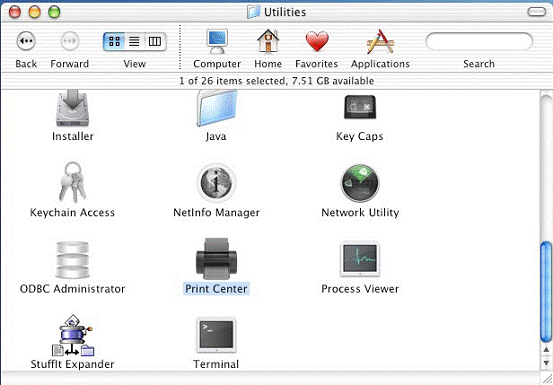The width and height of the screenshot is (553, 385).
Task: Click the "Keychain Access" label text
Action: (x=72, y=213)
